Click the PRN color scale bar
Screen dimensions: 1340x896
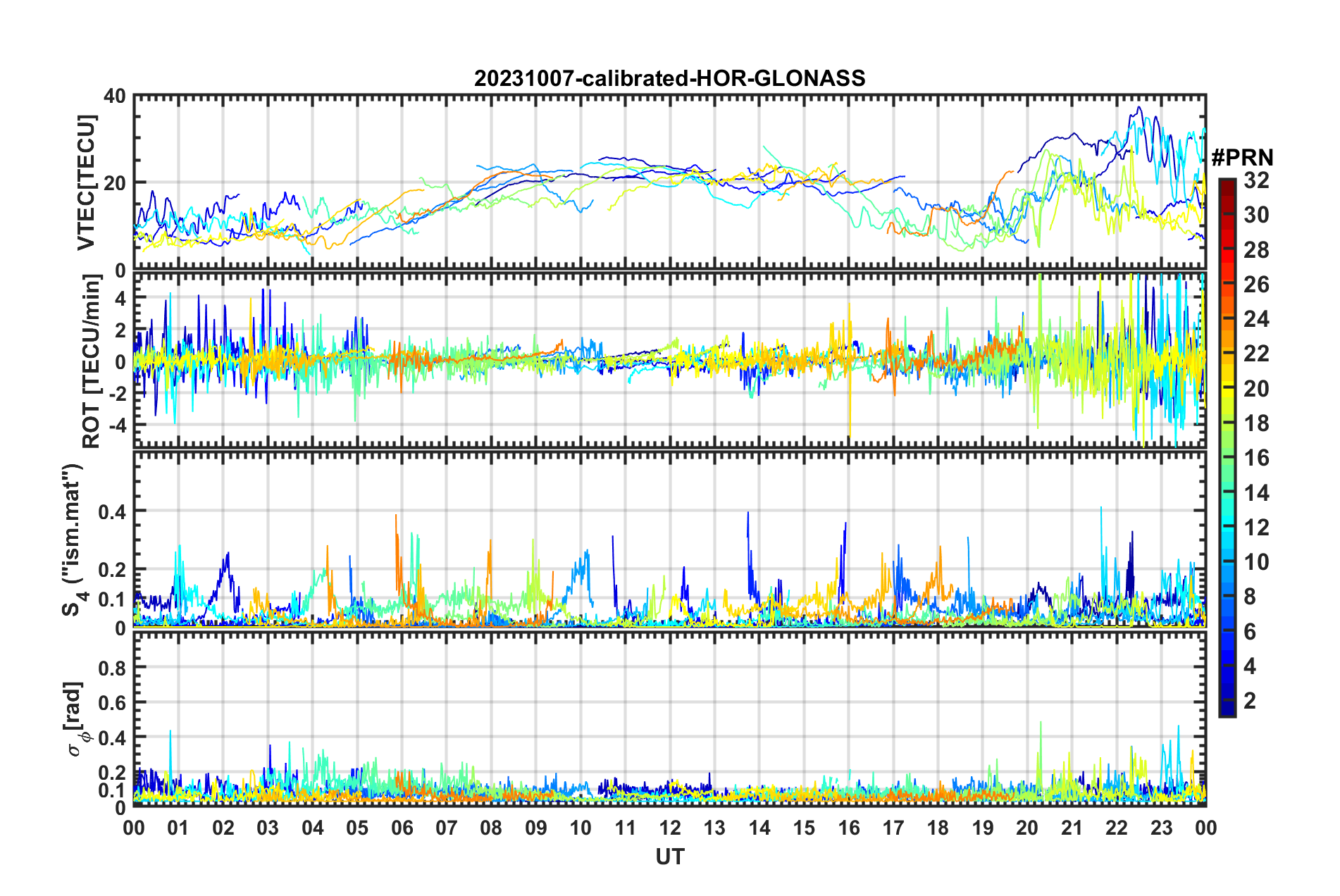point(1227,447)
